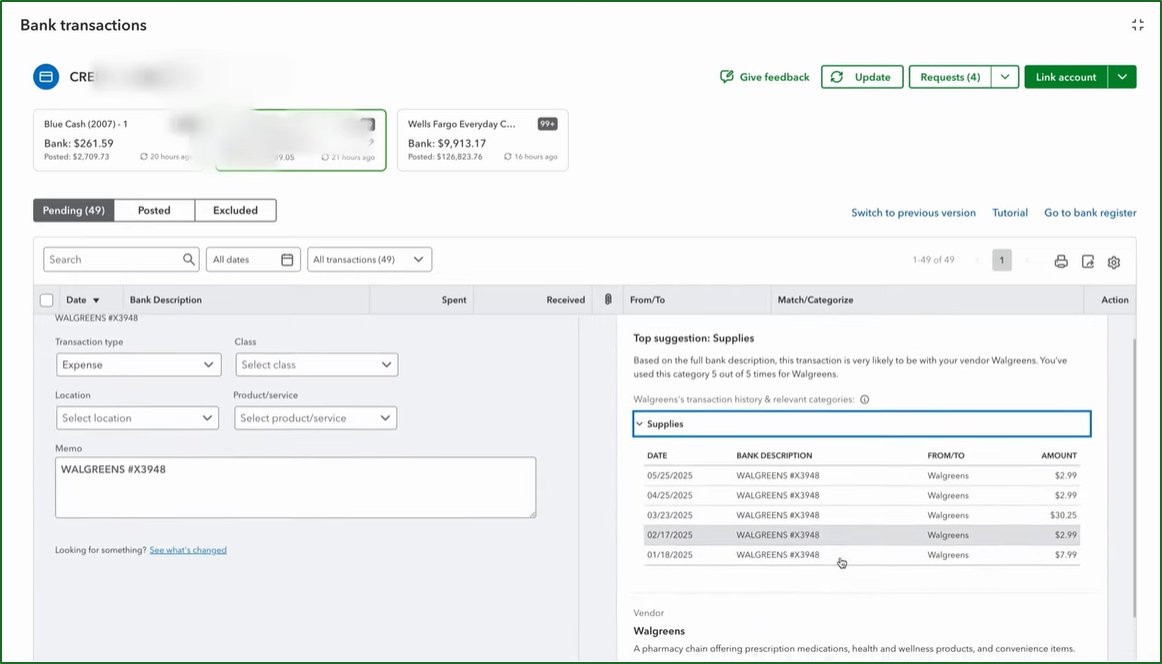Click the Link account button
This screenshot has width=1162, height=664.
(1066, 77)
